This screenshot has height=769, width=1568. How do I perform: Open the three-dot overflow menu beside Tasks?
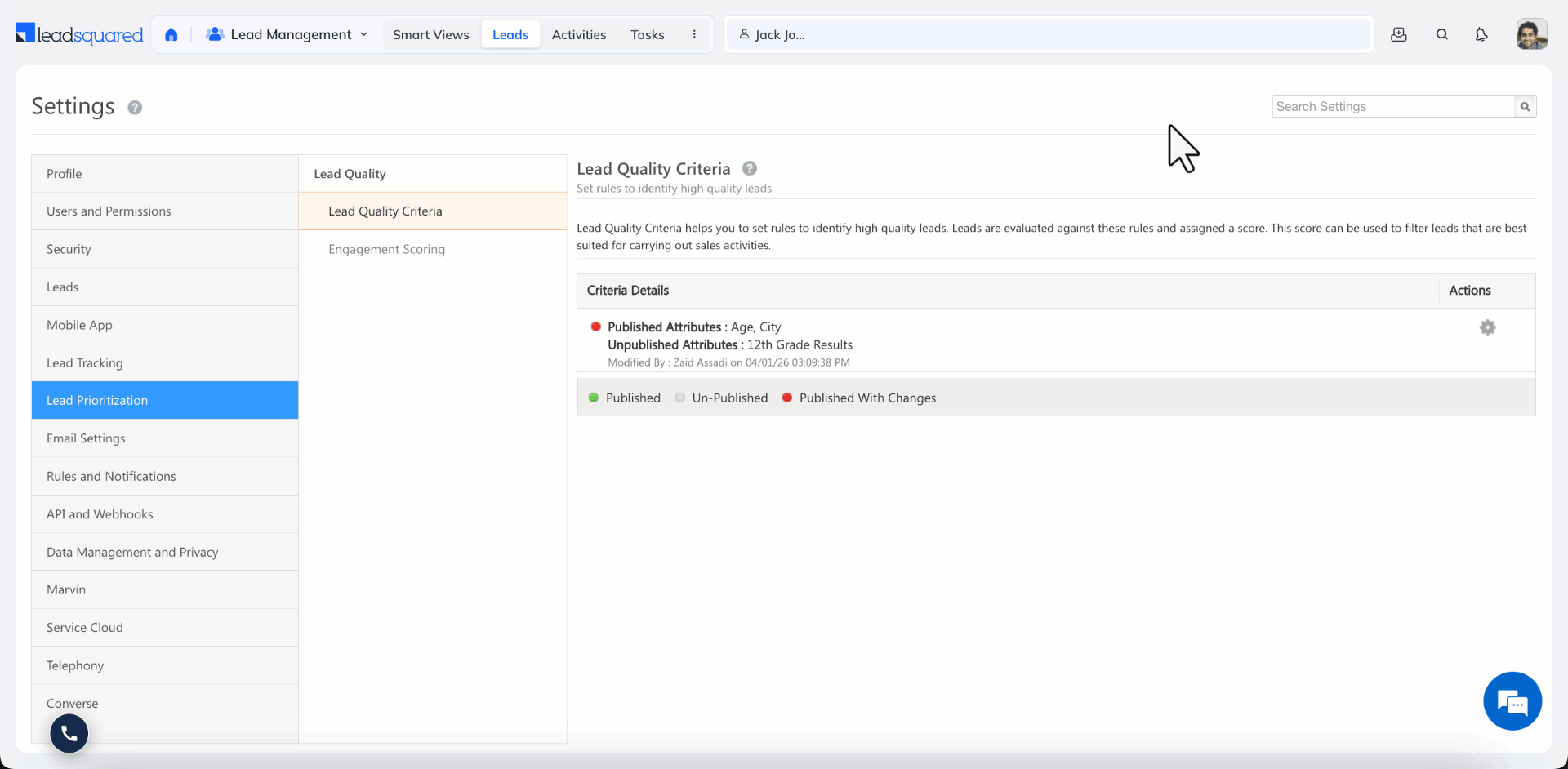tap(695, 34)
